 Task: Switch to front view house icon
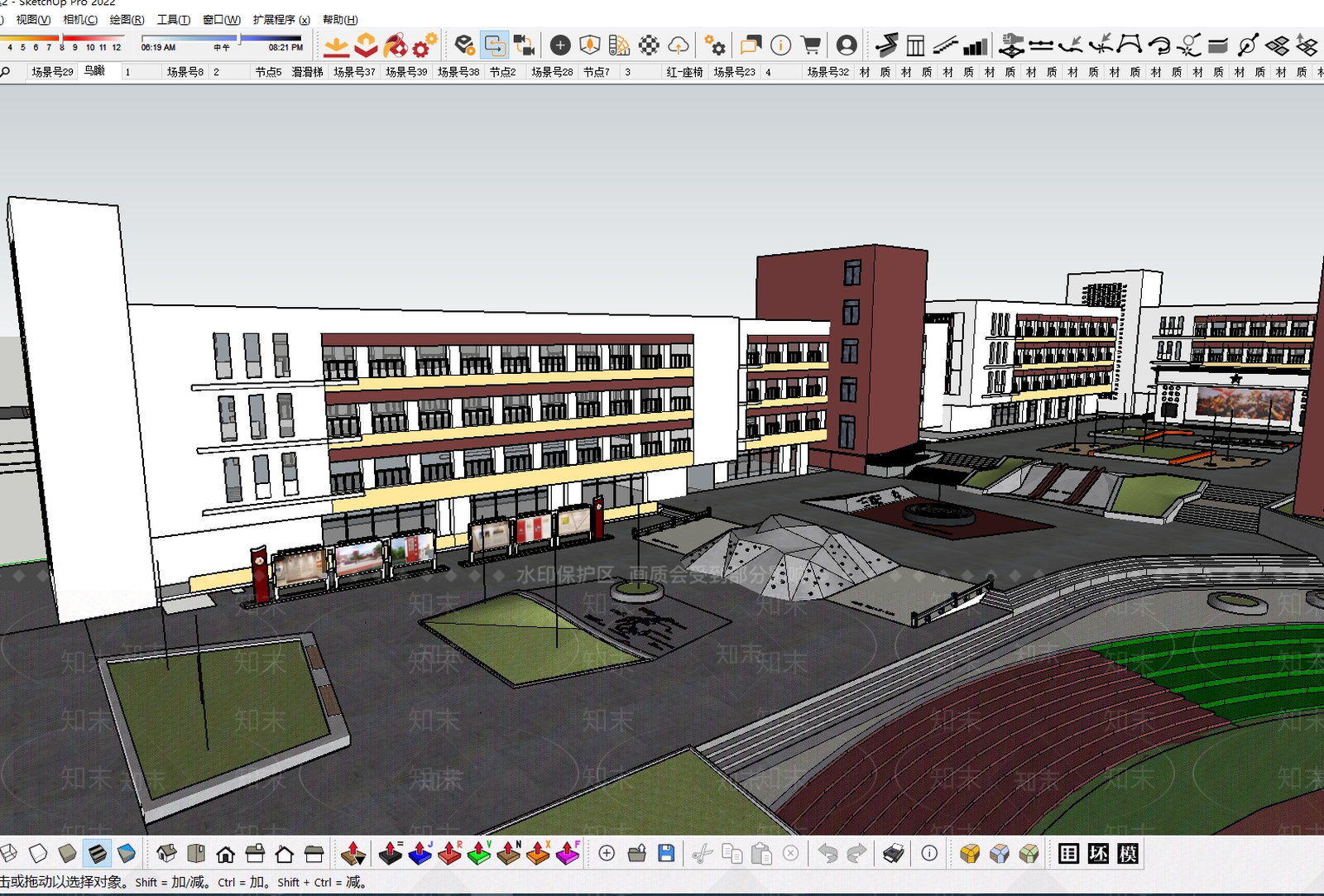[225, 854]
